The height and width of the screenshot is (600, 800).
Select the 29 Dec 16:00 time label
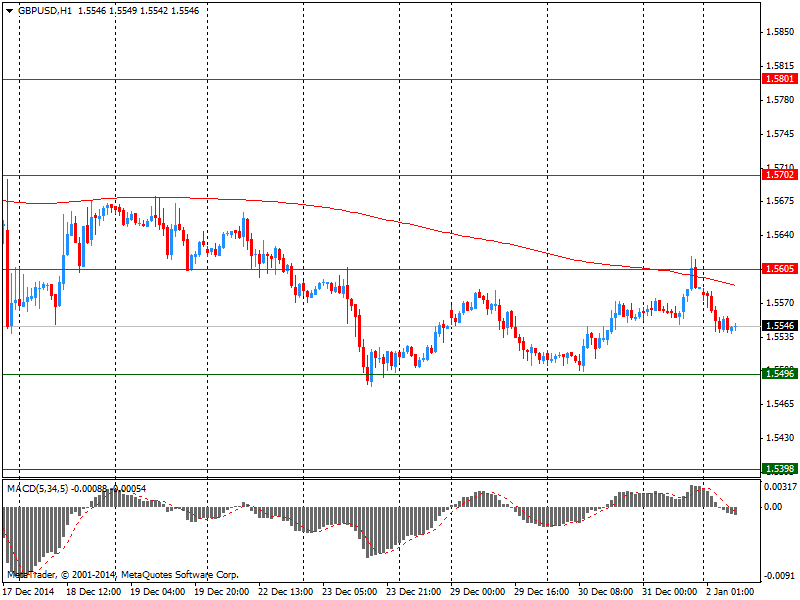coord(541,592)
